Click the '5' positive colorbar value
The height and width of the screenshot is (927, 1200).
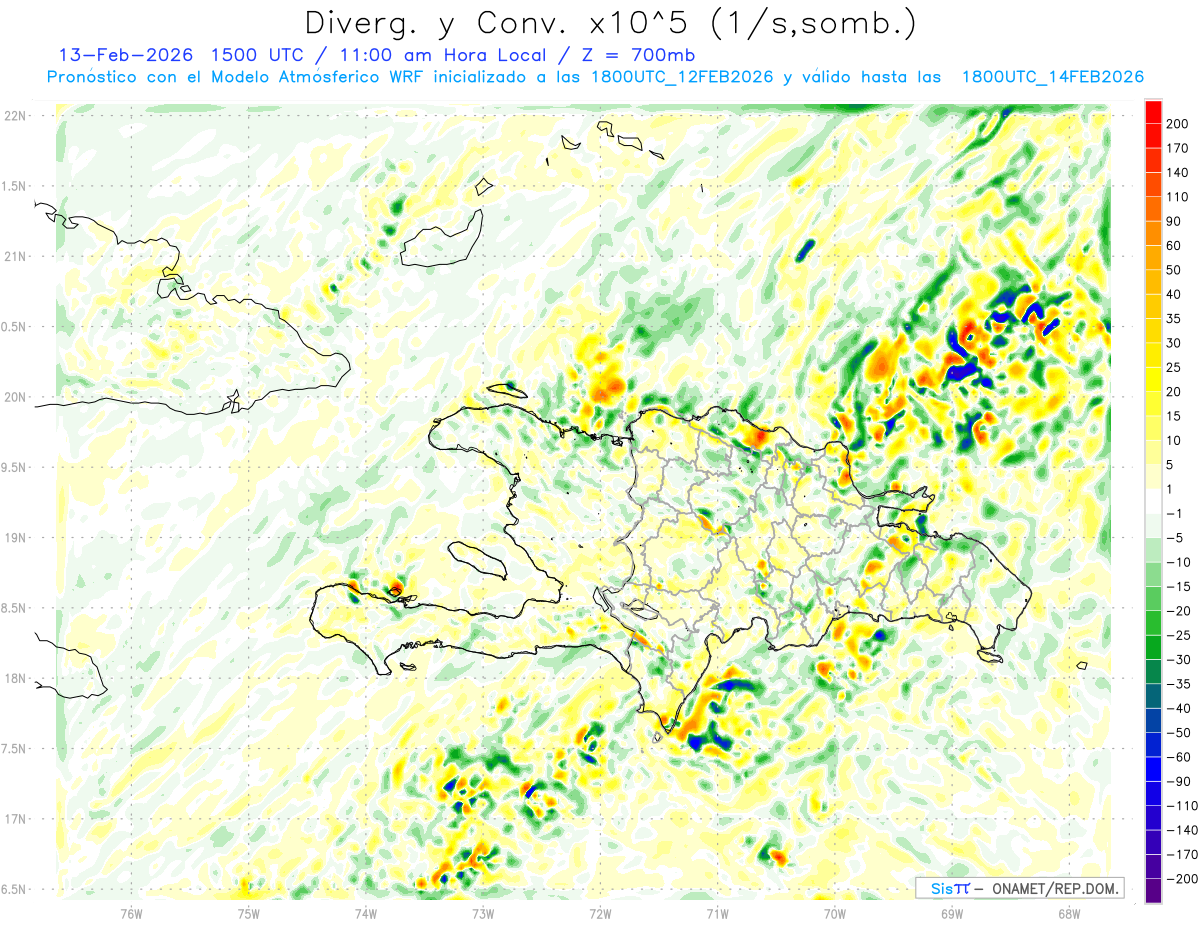(x=1171, y=465)
